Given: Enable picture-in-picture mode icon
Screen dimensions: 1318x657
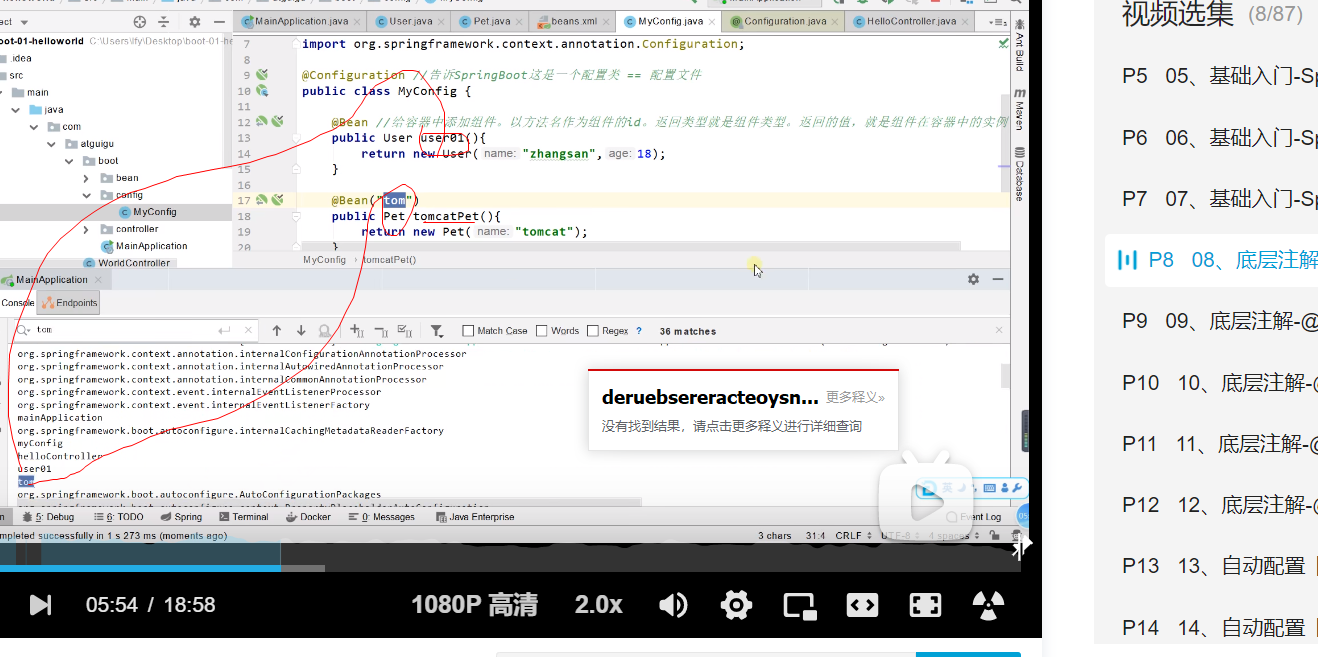Looking at the screenshot, I should pos(799,604).
